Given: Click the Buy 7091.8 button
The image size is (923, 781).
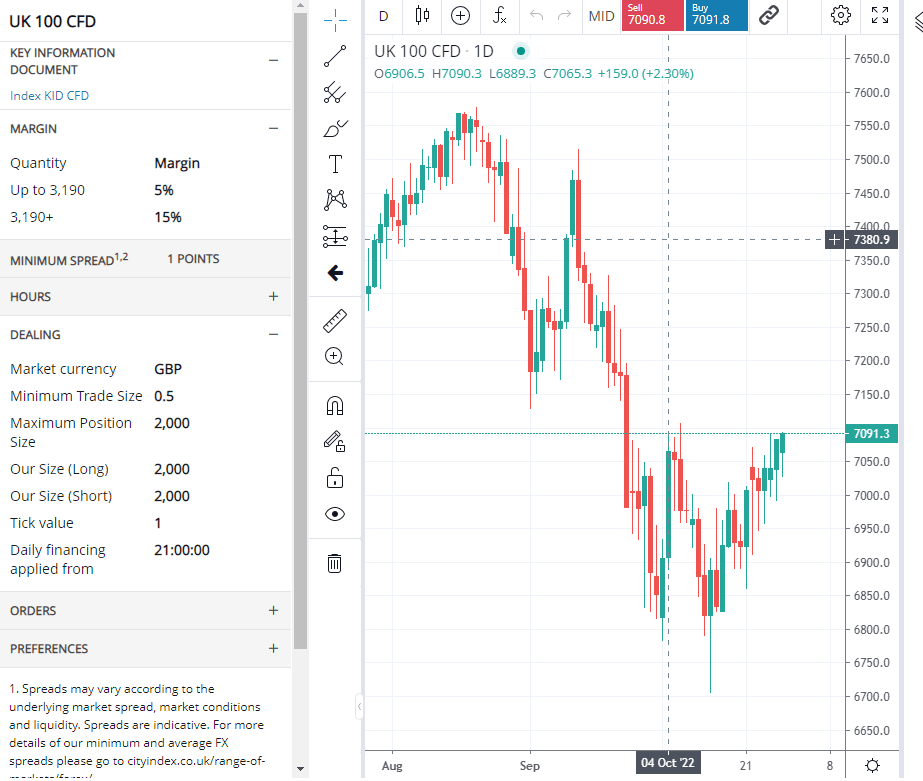Looking at the screenshot, I should point(716,15).
